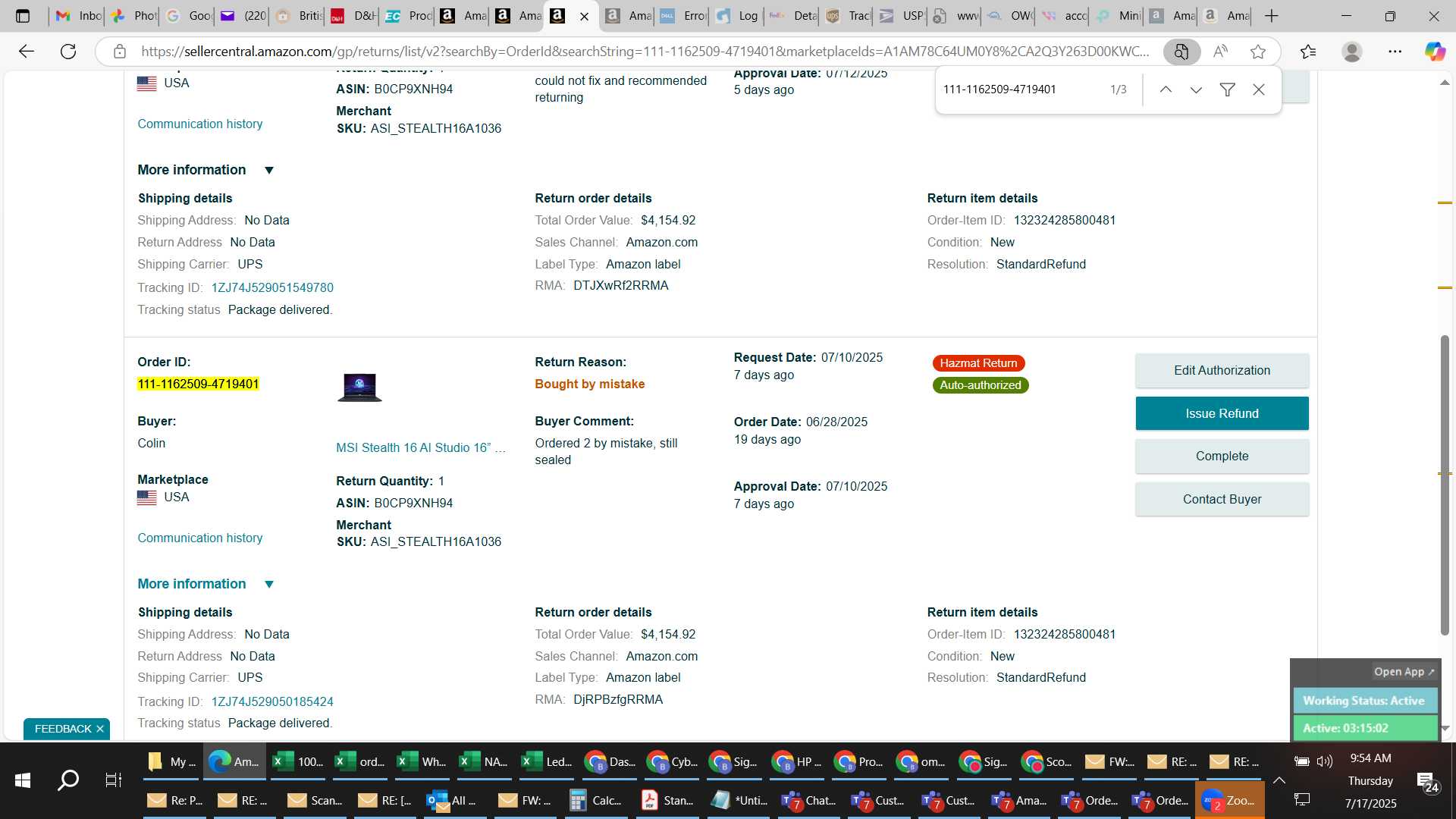
Task: Open Edge settings and more menu
Action: coord(1395,52)
